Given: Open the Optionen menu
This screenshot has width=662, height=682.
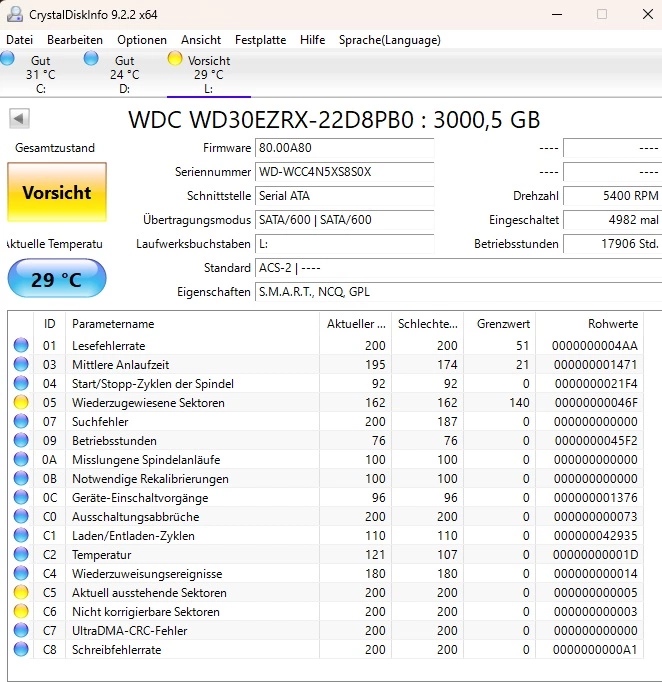Looking at the screenshot, I should click(142, 40).
